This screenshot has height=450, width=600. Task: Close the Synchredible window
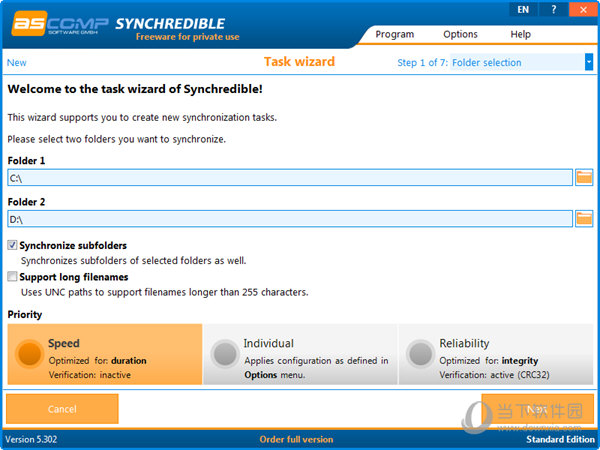[x=583, y=10]
